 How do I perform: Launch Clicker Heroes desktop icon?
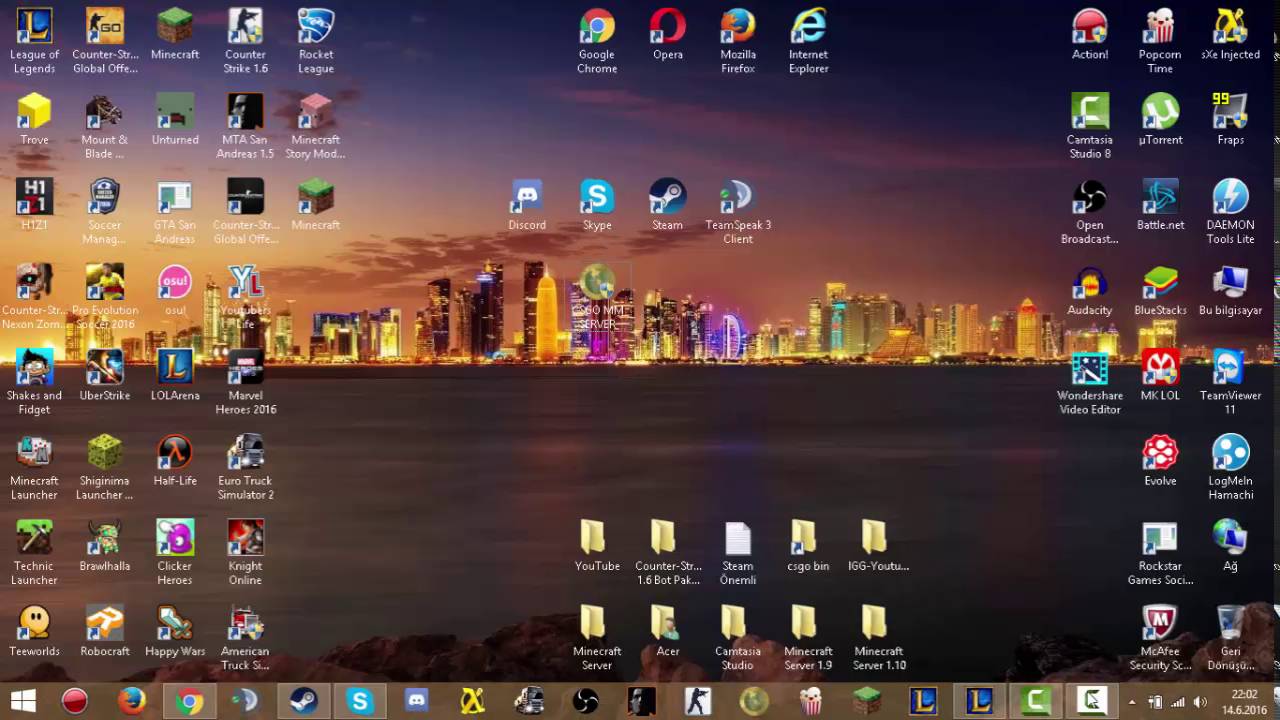pos(175,551)
